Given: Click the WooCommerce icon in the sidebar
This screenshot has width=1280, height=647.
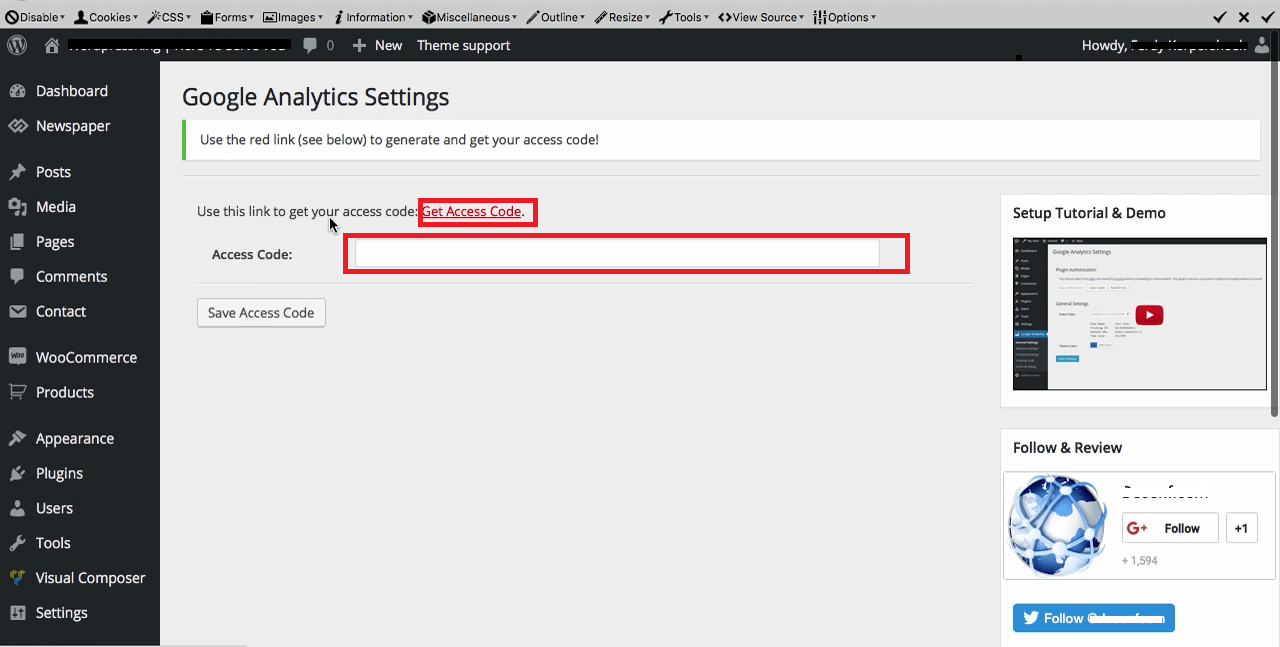Looking at the screenshot, I should 17,357.
